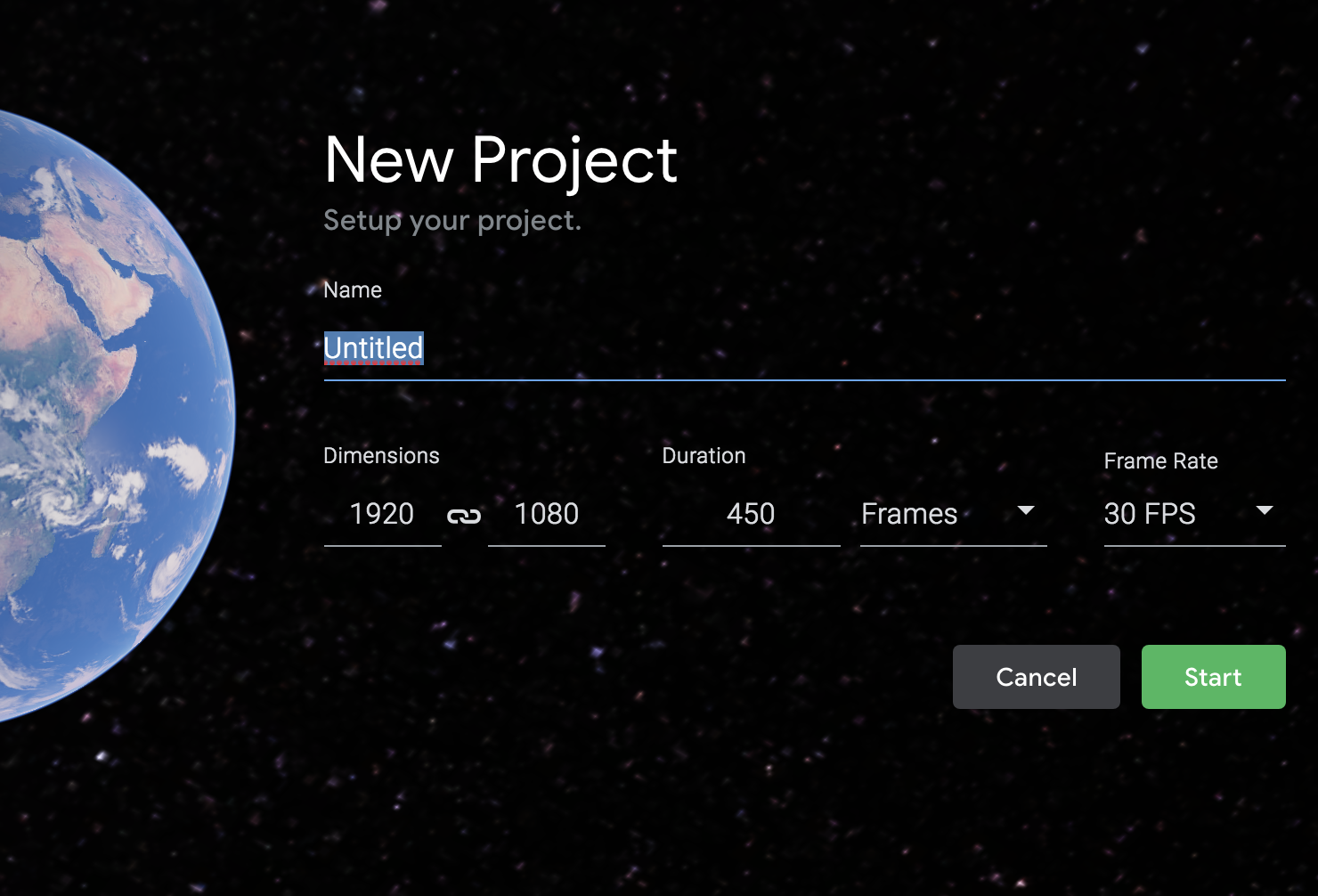Click inside the Name input field
The height and width of the screenshot is (896, 1318).
[x=801, y=349]
